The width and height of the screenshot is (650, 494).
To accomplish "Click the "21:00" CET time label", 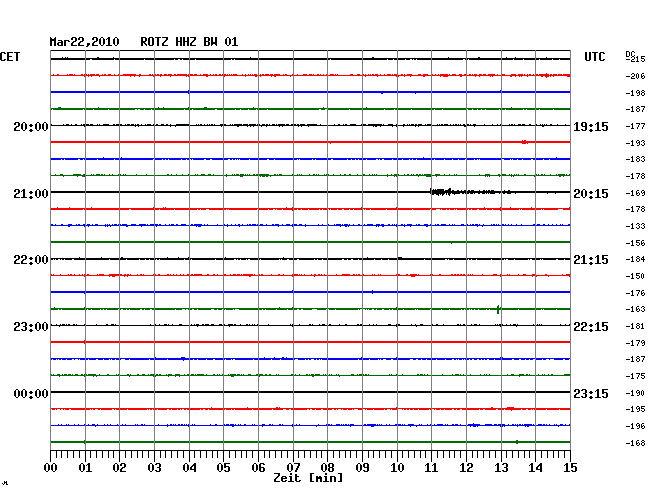I will pos(31,194).
